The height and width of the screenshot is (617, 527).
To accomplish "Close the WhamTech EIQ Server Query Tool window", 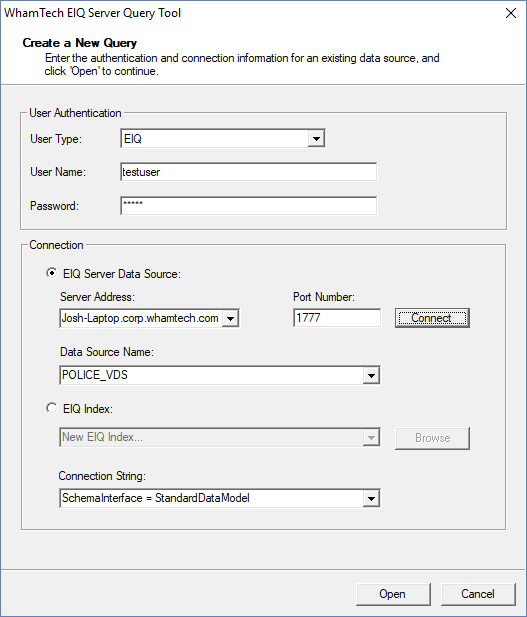I will point(511,13).
